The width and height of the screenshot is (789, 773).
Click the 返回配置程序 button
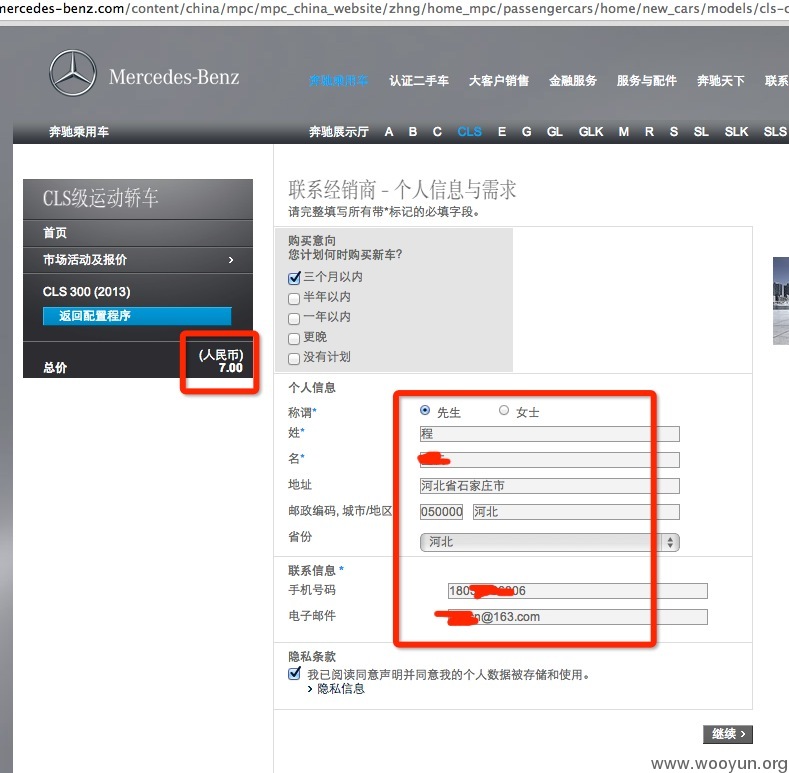pos(137,316)
